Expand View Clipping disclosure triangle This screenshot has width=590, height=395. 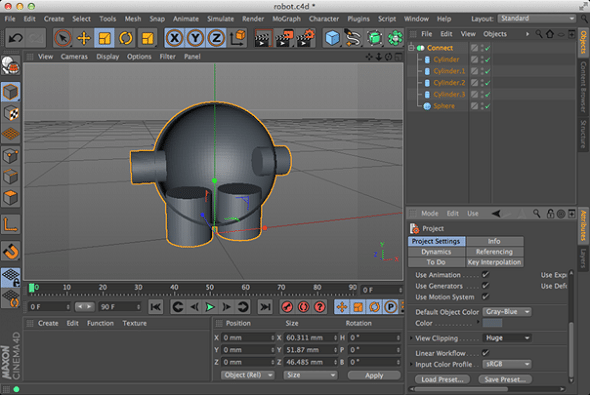(411, 338)
